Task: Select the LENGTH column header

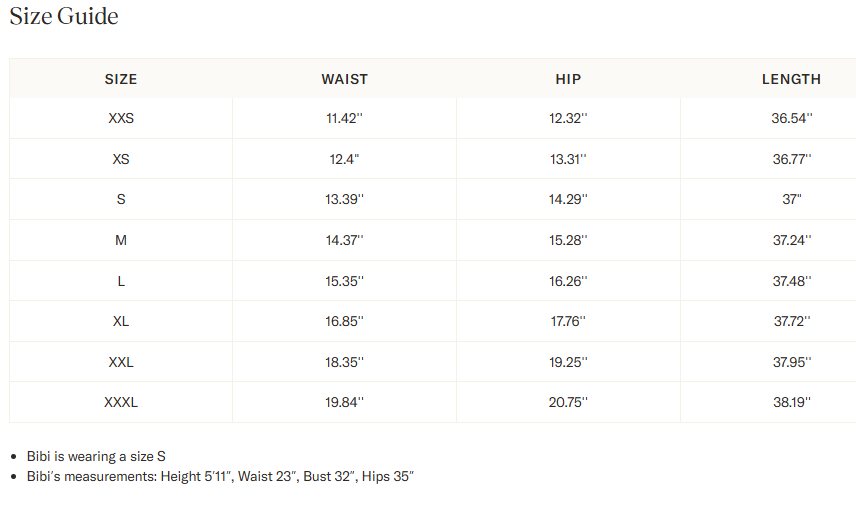Action: pyautogui.click(x=792, y=79)
